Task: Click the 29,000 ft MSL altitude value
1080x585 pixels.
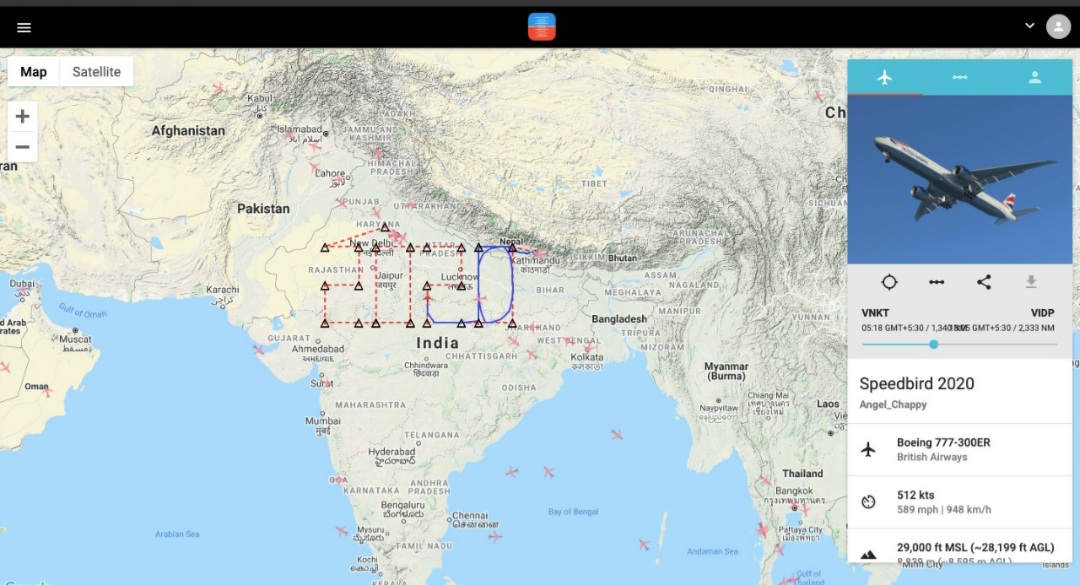Action: [x=975, y=547]
